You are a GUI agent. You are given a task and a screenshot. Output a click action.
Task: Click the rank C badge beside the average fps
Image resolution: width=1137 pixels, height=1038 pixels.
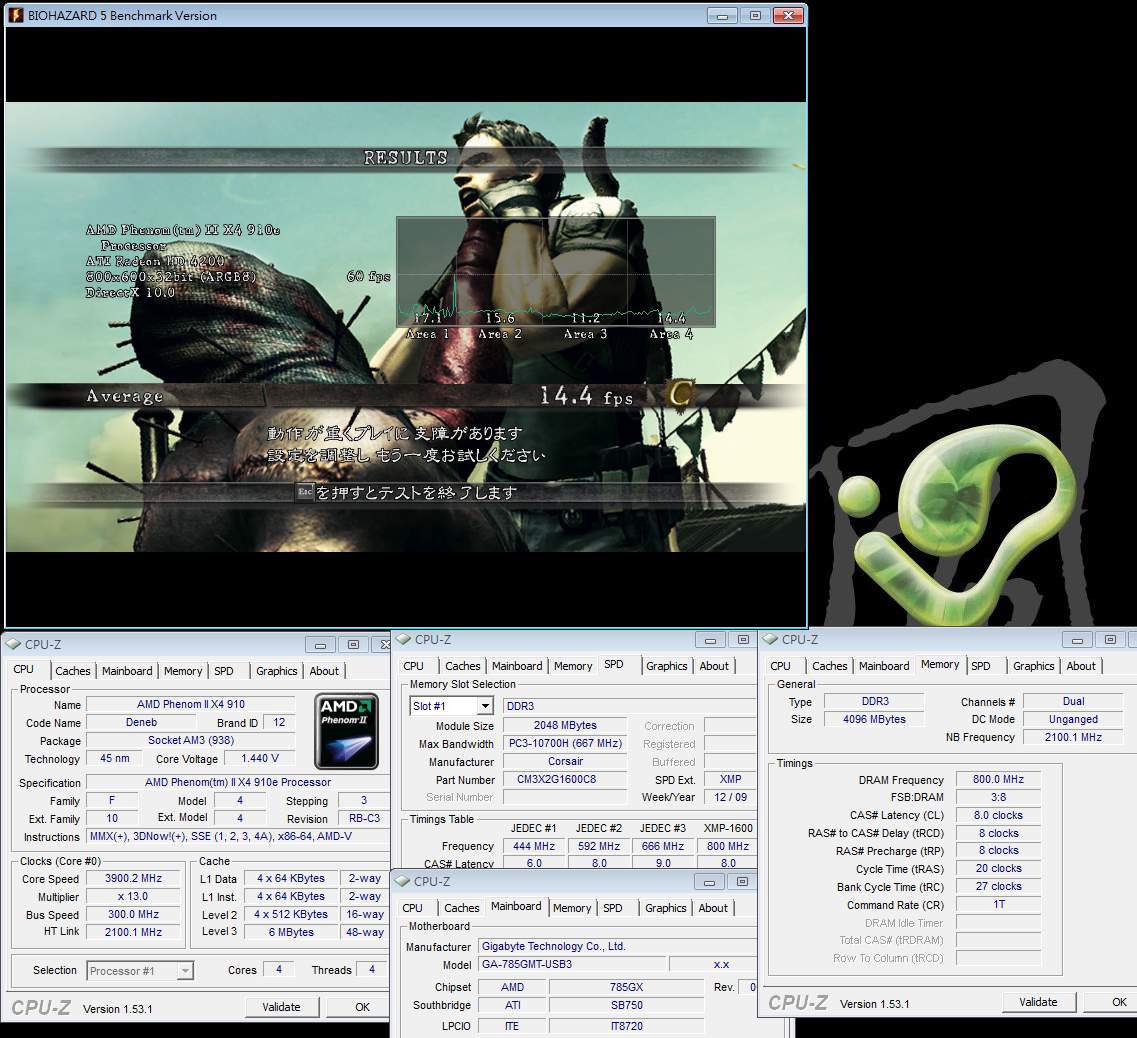680,395
